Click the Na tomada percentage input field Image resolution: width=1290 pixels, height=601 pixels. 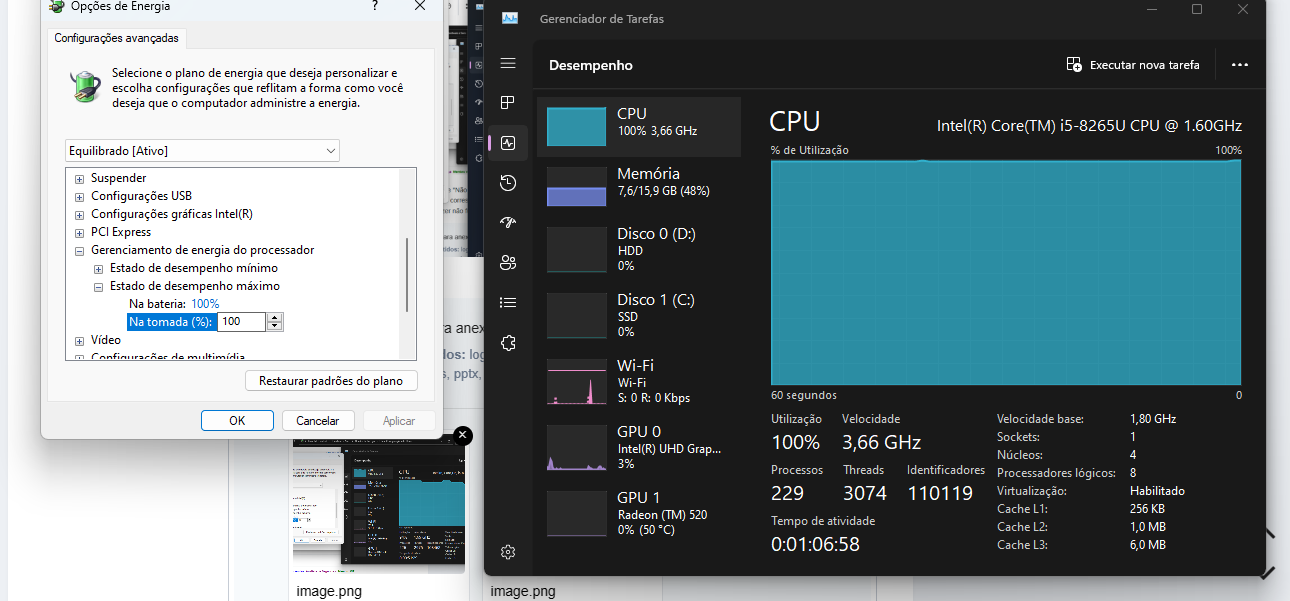pos(242,322)
